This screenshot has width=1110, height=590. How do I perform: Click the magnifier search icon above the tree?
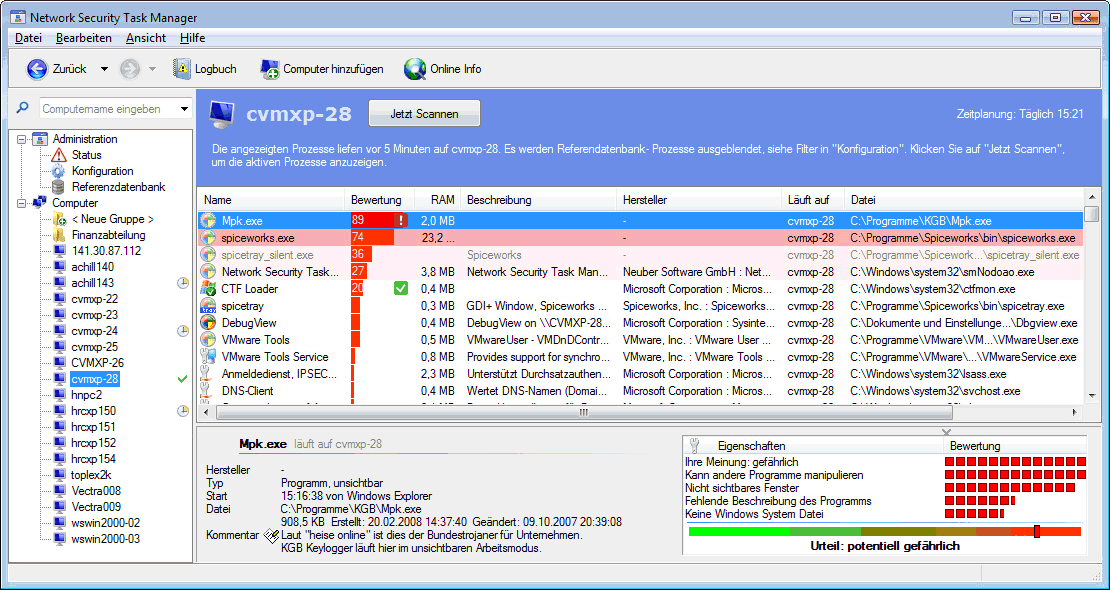[23, 107]
